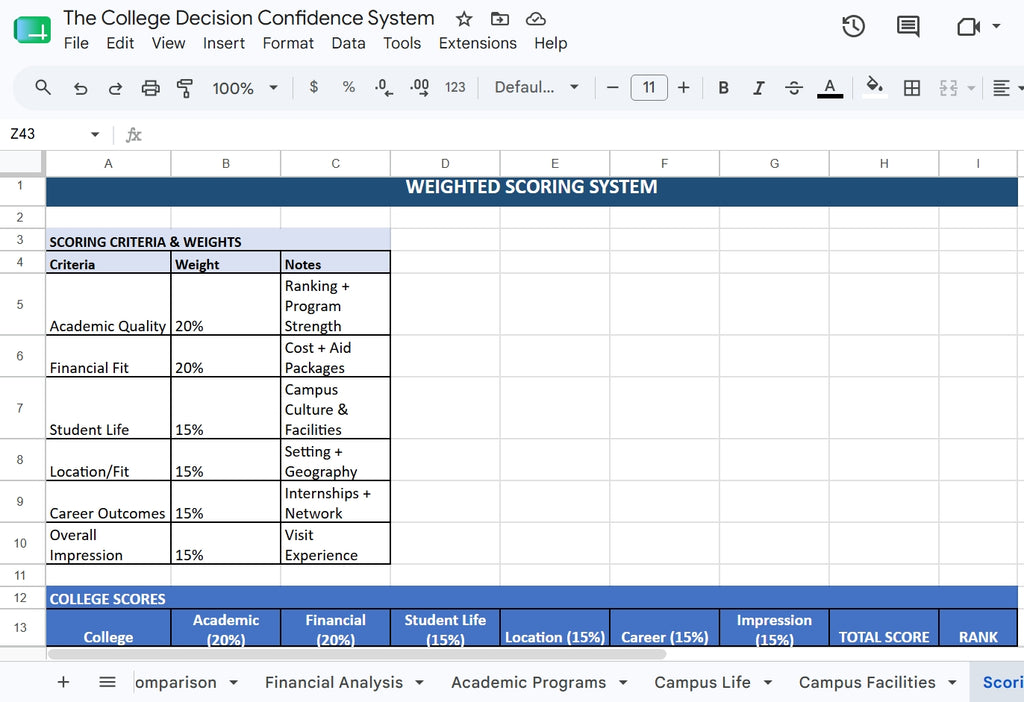Print the spreadsheet

pos(150,88)
